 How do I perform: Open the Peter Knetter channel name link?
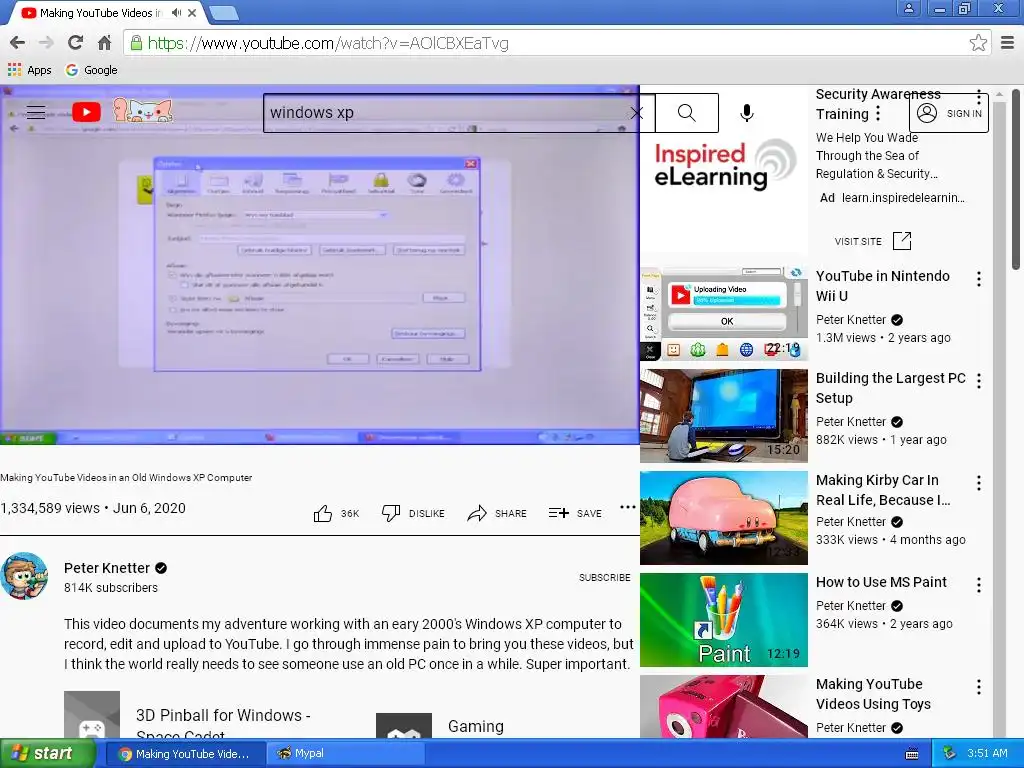coord(107,568)
